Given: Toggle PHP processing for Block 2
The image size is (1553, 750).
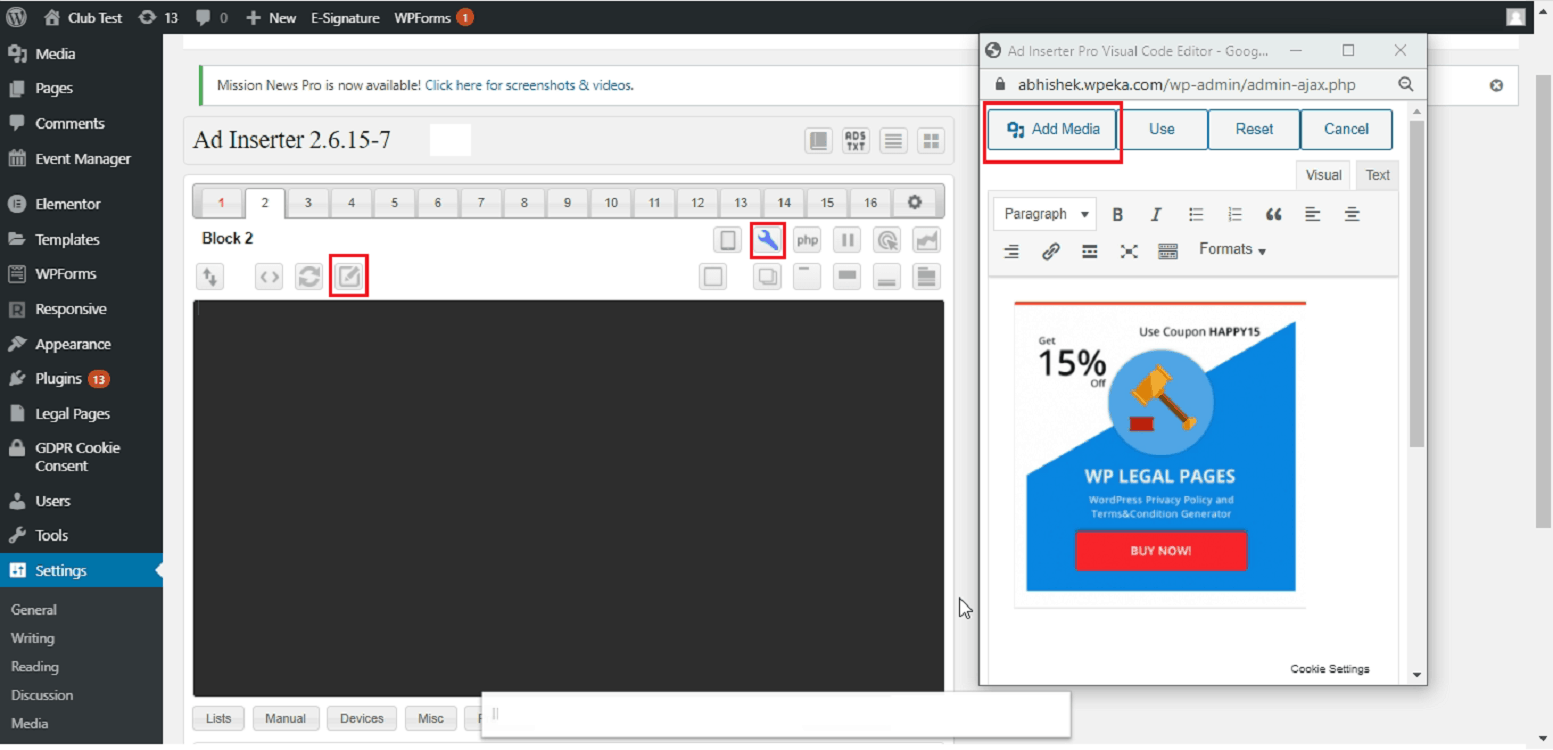Looking at the screenshot, I should tap(807, 240).
